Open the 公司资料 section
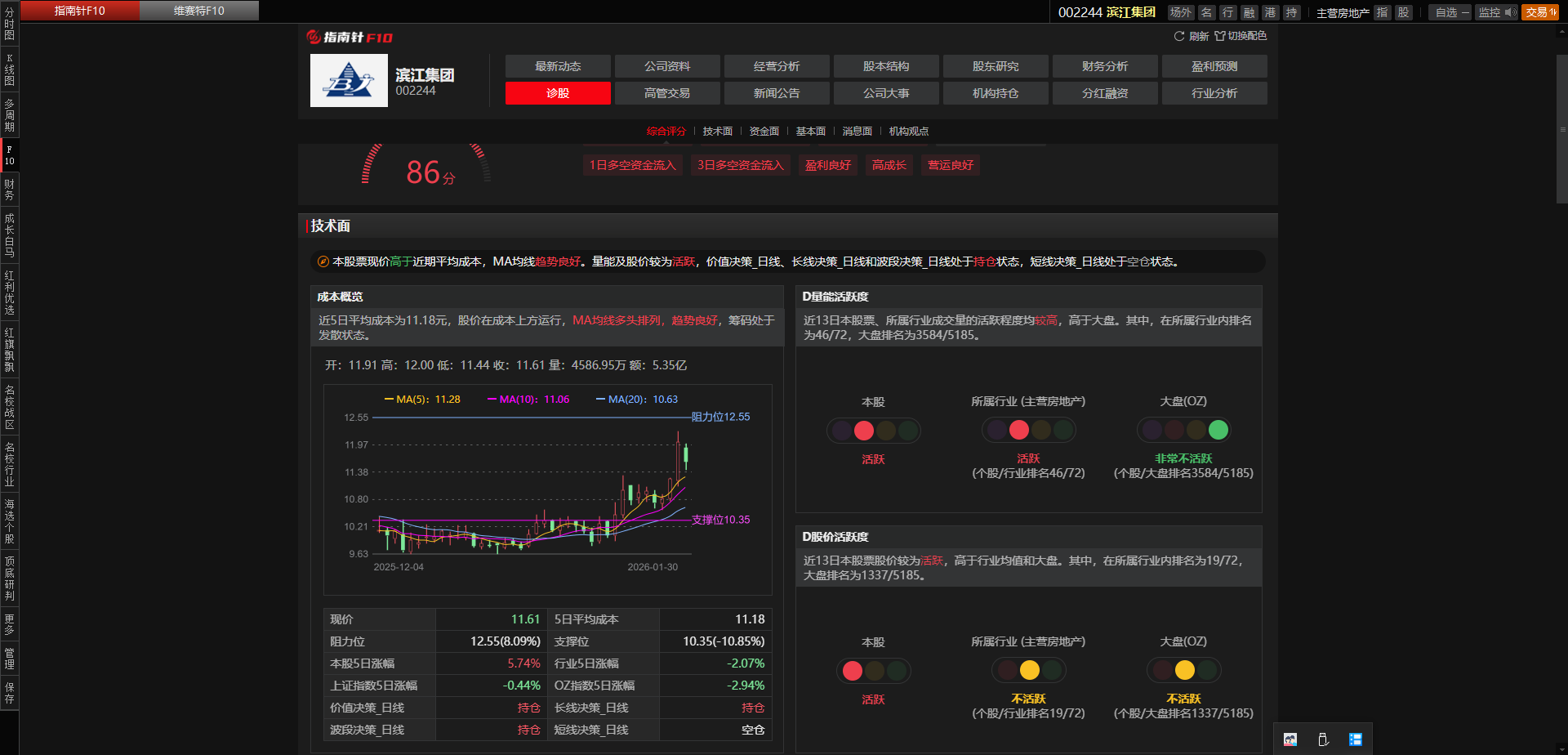 667,66
